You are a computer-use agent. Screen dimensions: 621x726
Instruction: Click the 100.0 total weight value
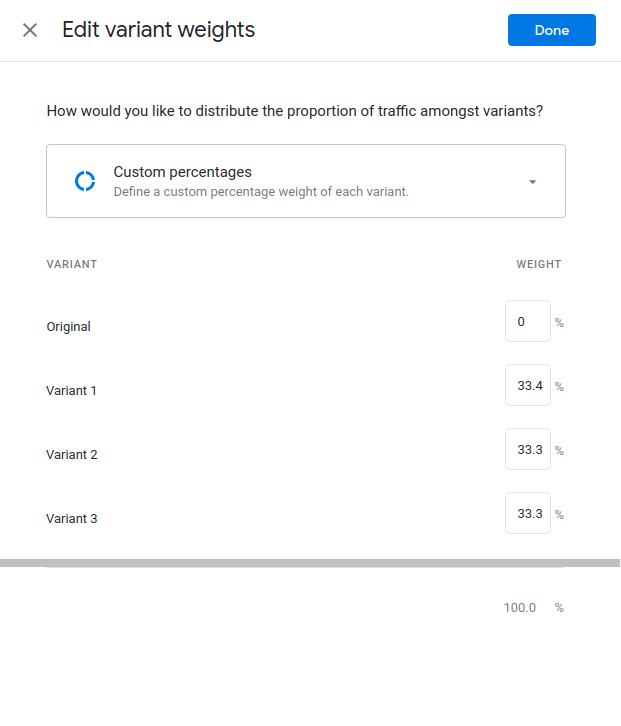(x=519, y=608)
